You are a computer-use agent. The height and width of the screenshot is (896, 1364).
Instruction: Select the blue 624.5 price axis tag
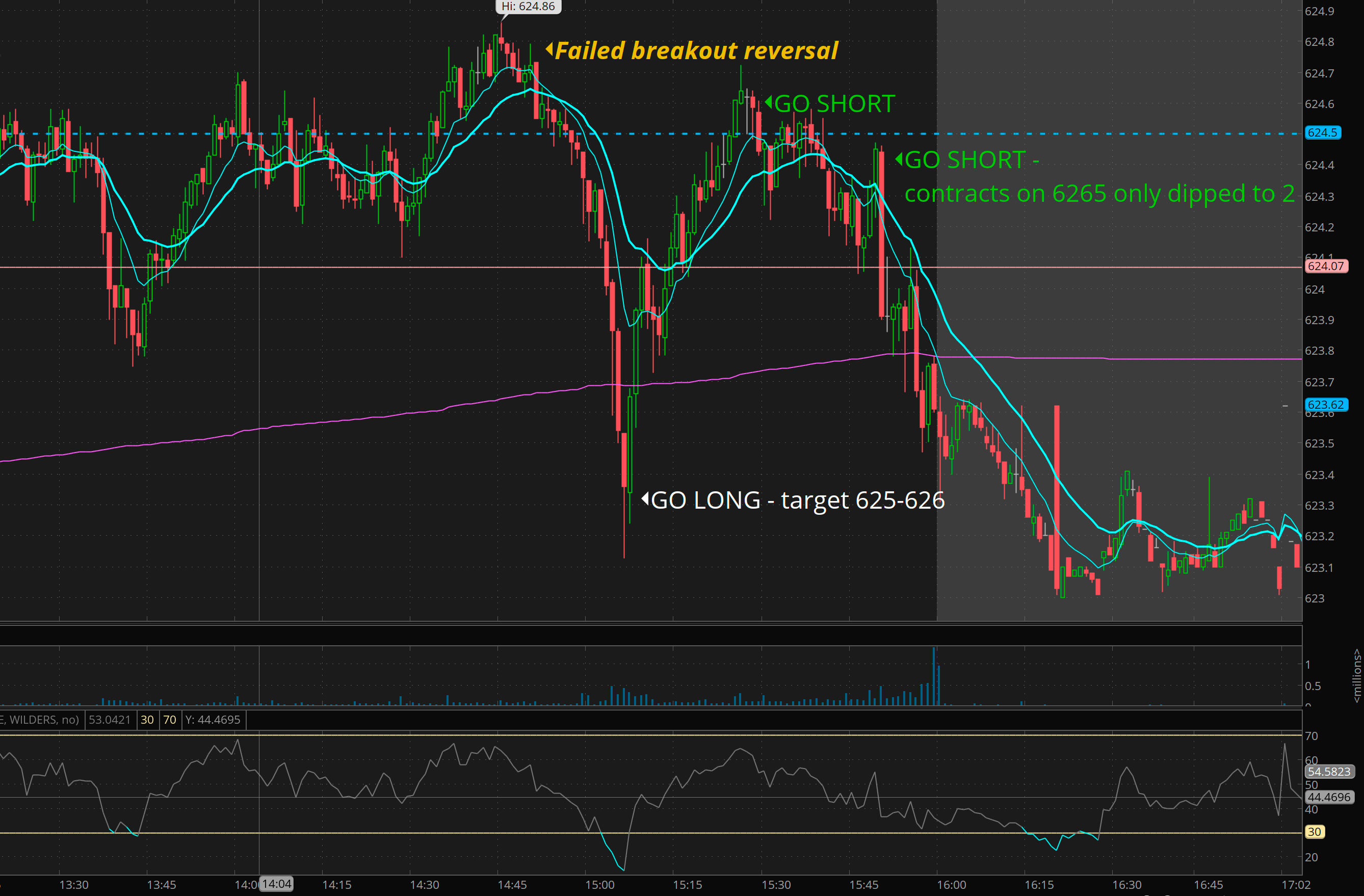(x=1322, y=133)
